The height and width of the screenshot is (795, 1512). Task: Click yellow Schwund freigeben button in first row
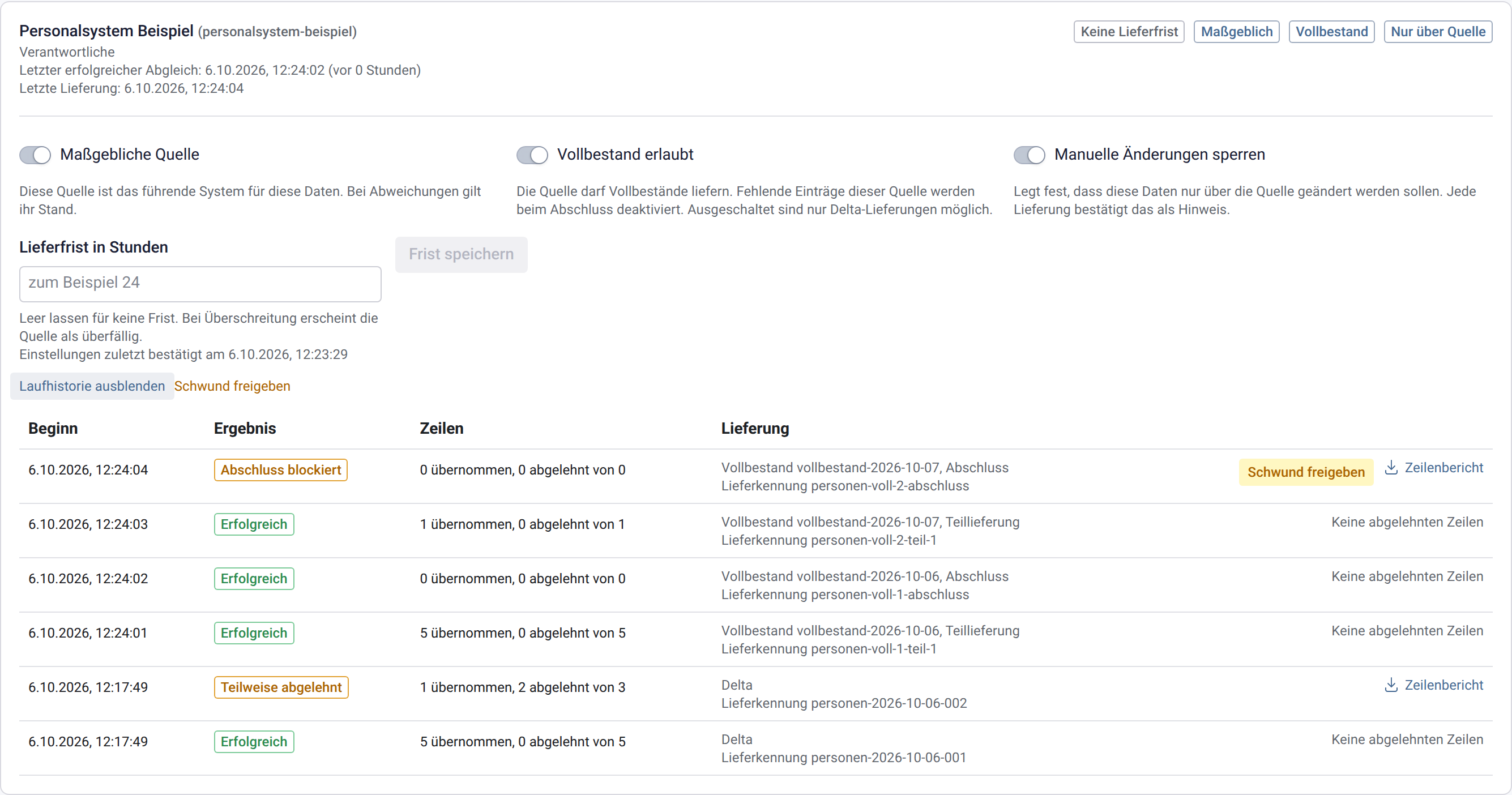(1306, 472)
